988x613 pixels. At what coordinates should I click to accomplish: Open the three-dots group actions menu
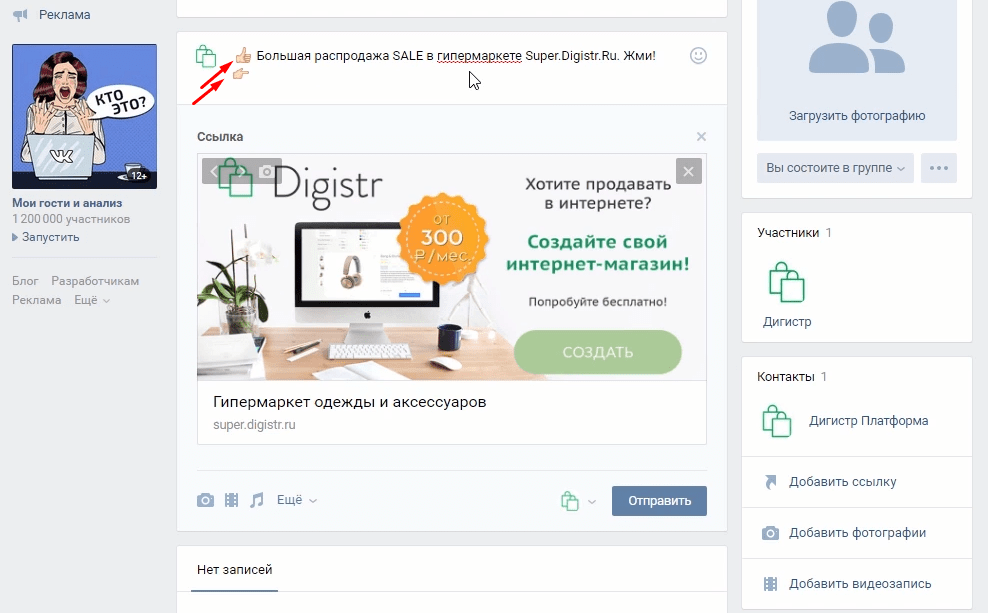tap(939, 168)
